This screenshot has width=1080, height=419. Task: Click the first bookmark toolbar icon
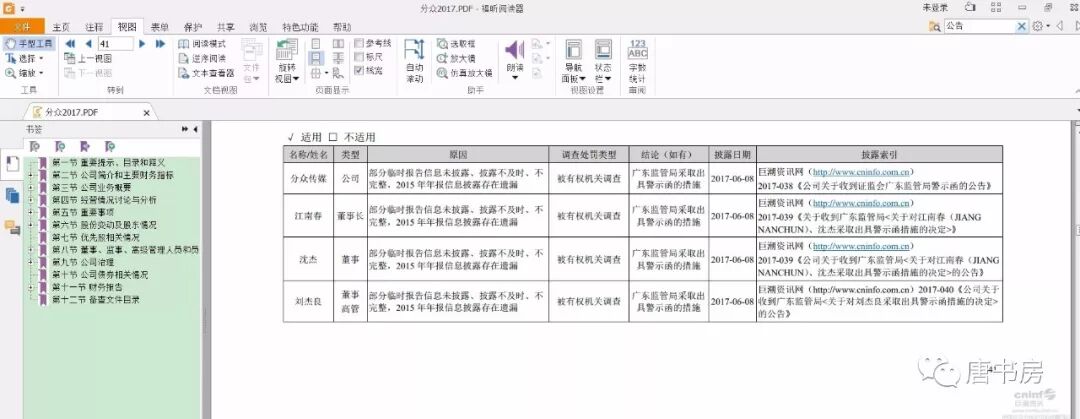35,146
